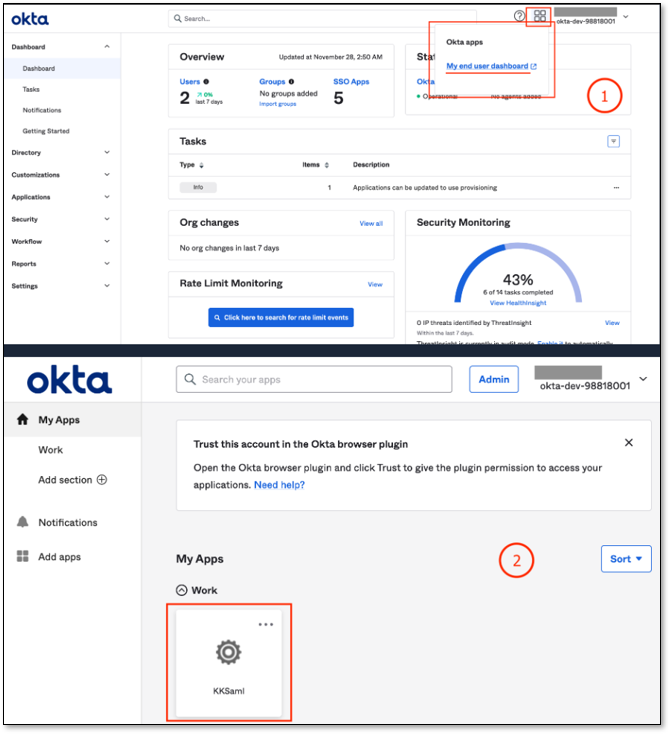Select Tasks in the sidebar
670x734 pixels.
pos(31,89)
